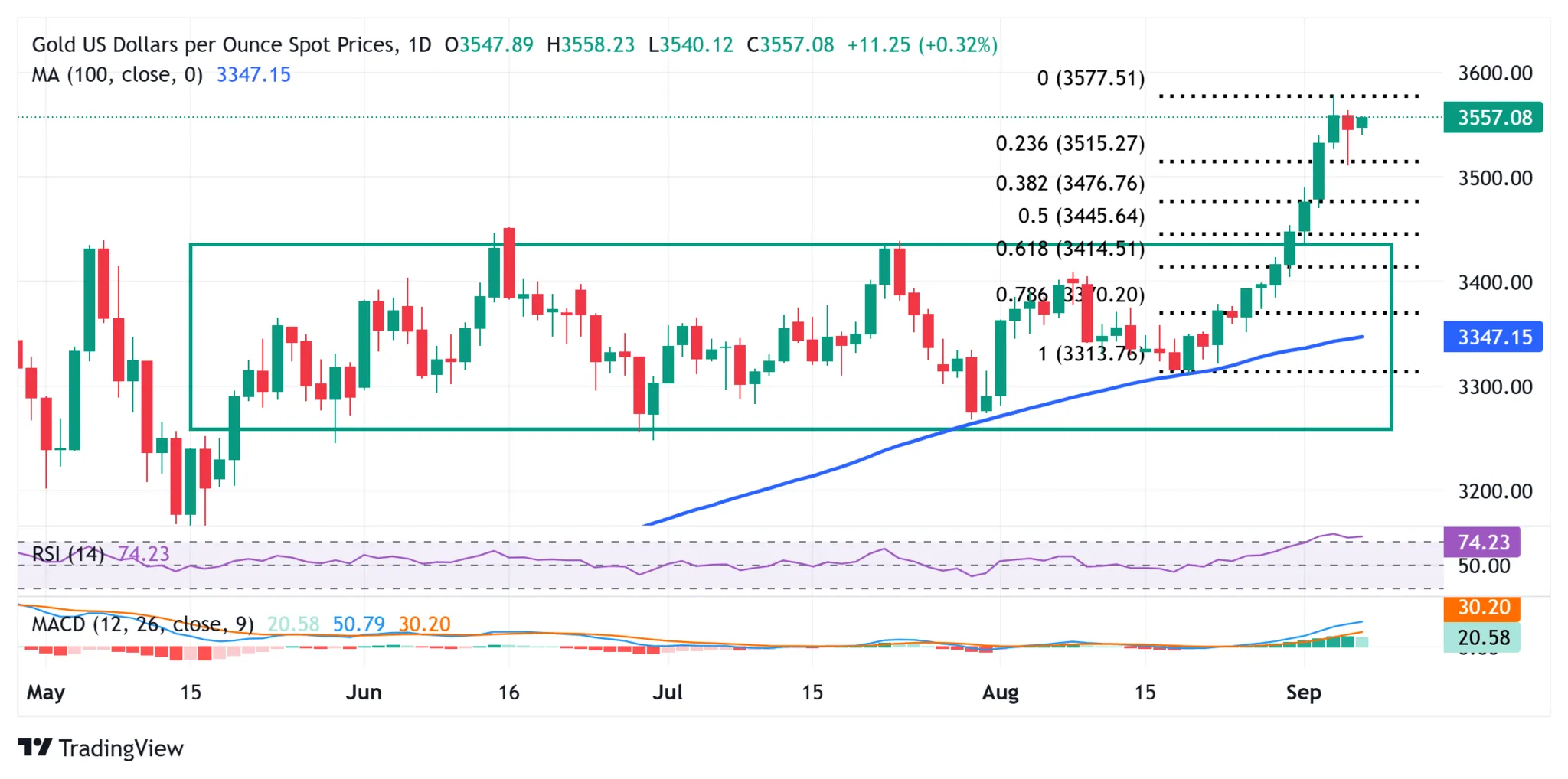Click the Jul label on the date axis
This screenshot has height=779, width=1568.
[x=668, y=692]
